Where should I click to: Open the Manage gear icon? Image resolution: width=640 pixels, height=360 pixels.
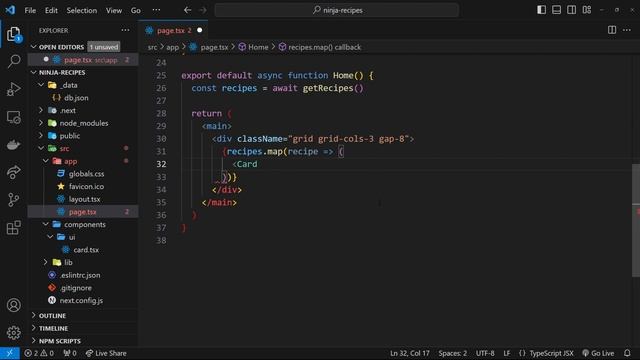tap(13, 333)
